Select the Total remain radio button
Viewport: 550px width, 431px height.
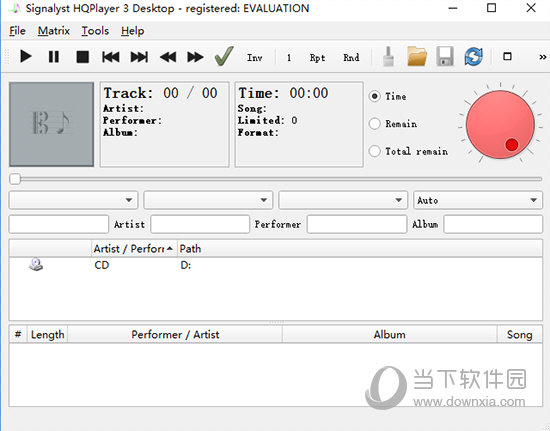(x=375, y=151)
